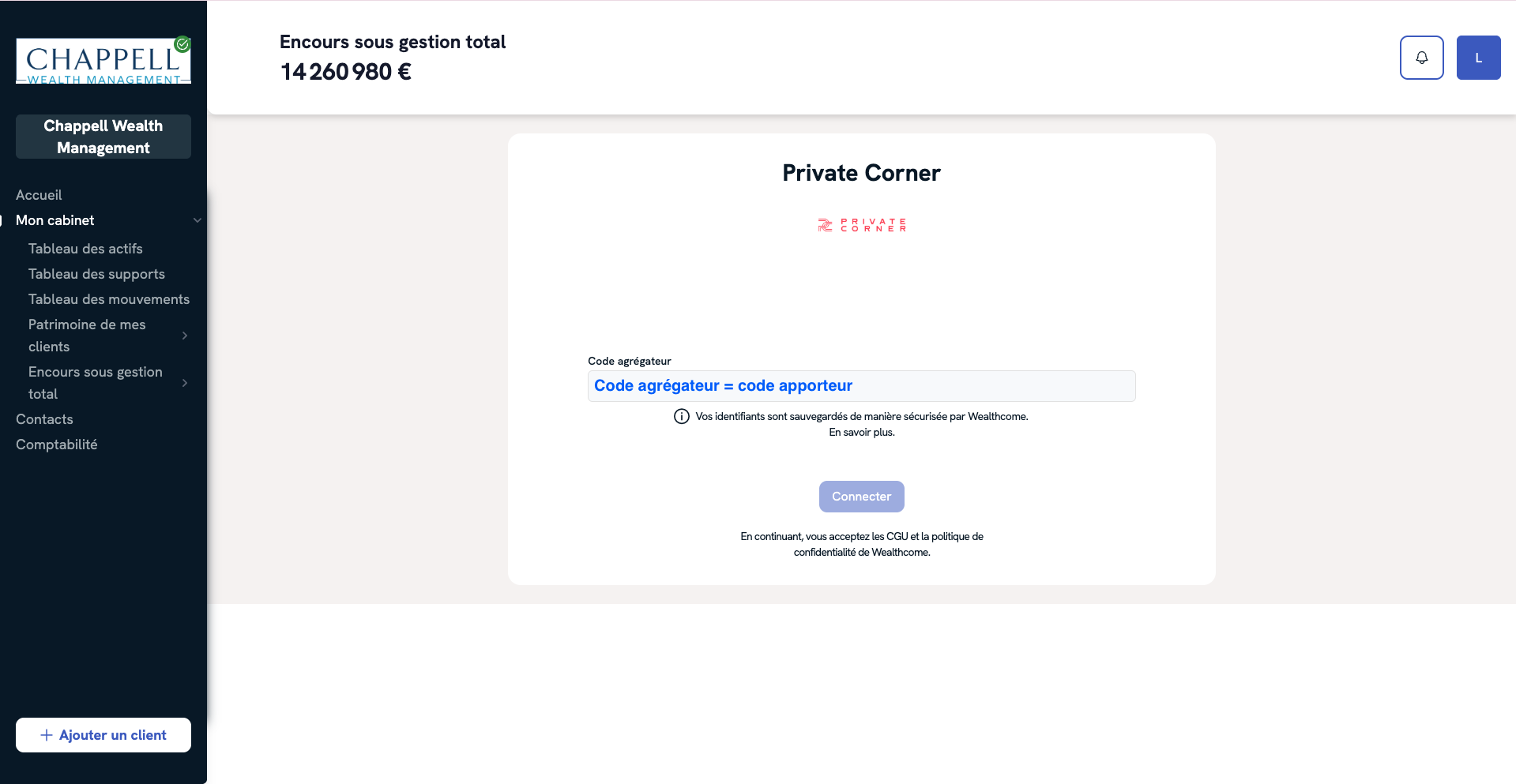1516x784 pixels.
Task: Navigate to Contacts
Action: pyautogui.click(x=44, y=419)
